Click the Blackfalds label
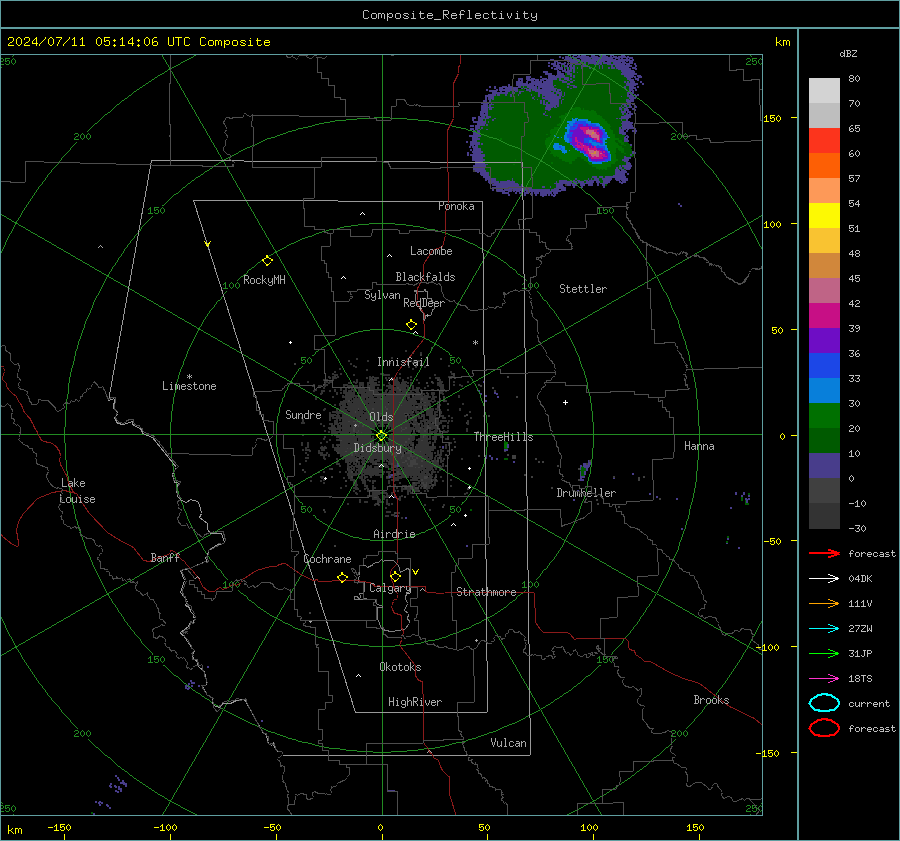This screenshot has height=841, width=900. 425,277
